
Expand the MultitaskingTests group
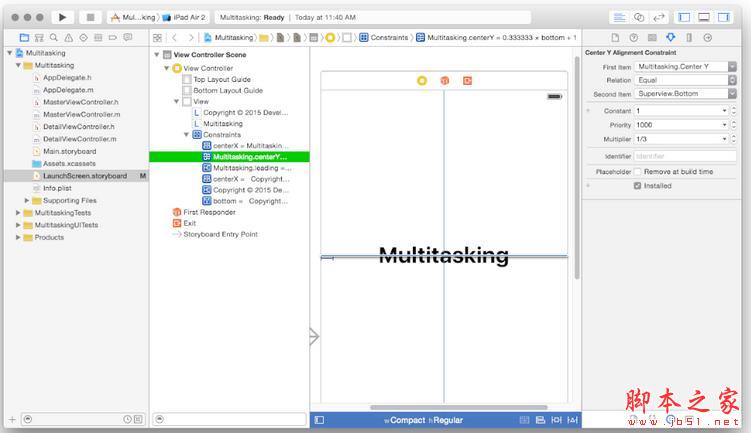(x=18, y=213)
